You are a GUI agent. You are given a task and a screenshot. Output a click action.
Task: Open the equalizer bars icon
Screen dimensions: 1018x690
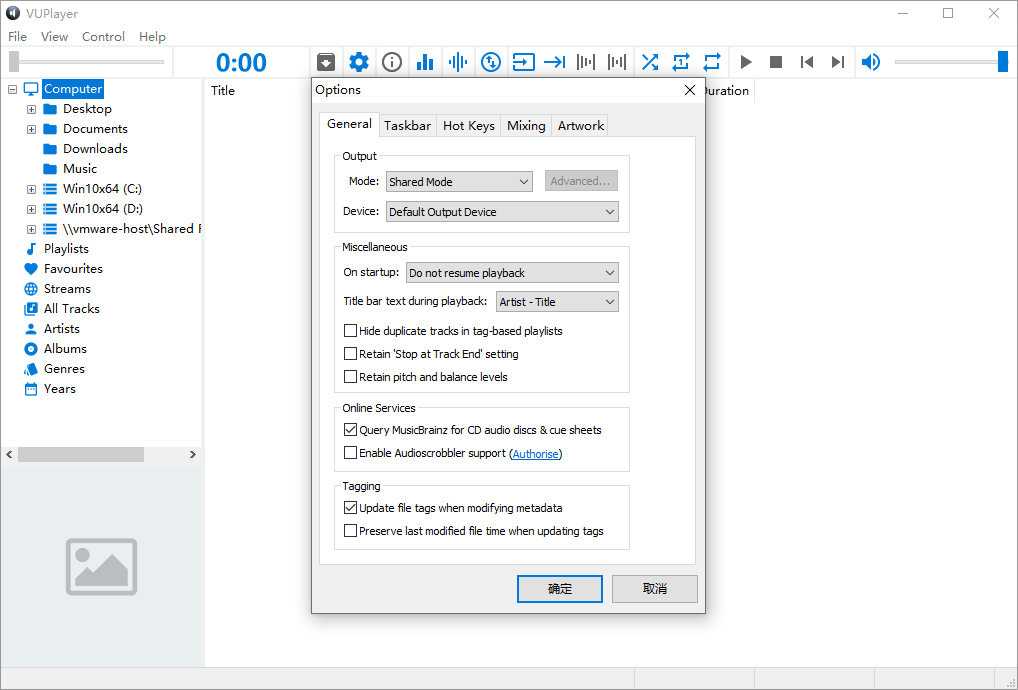point(425,62)
